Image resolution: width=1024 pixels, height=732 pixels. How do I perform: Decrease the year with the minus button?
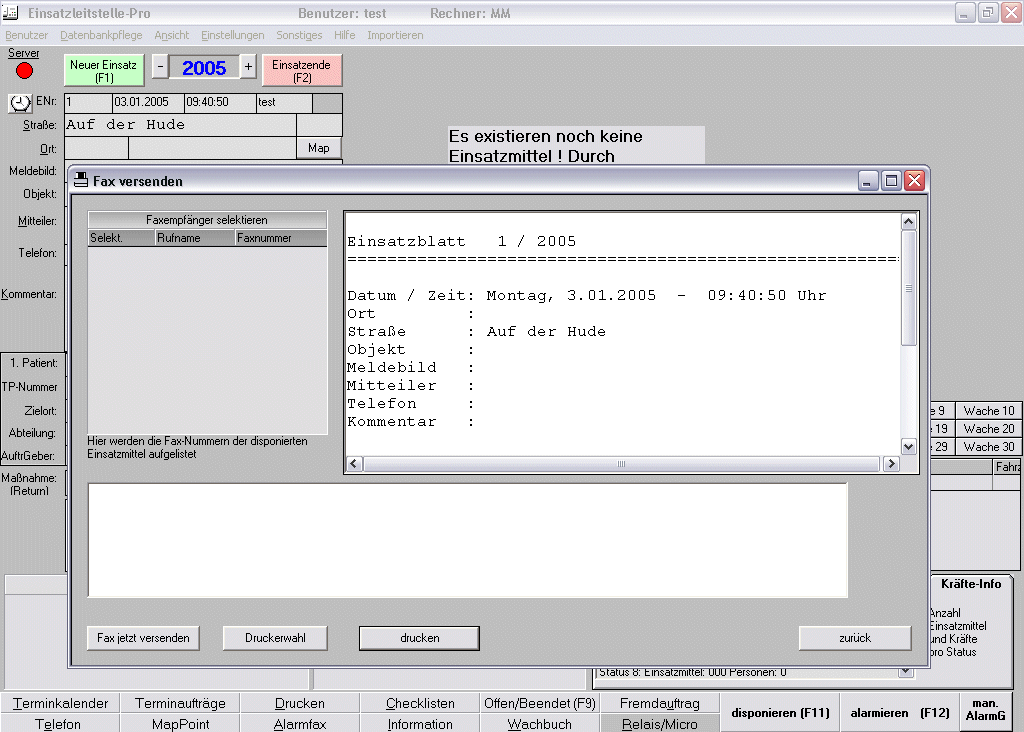pyautogui.click(x=160, y=68)
